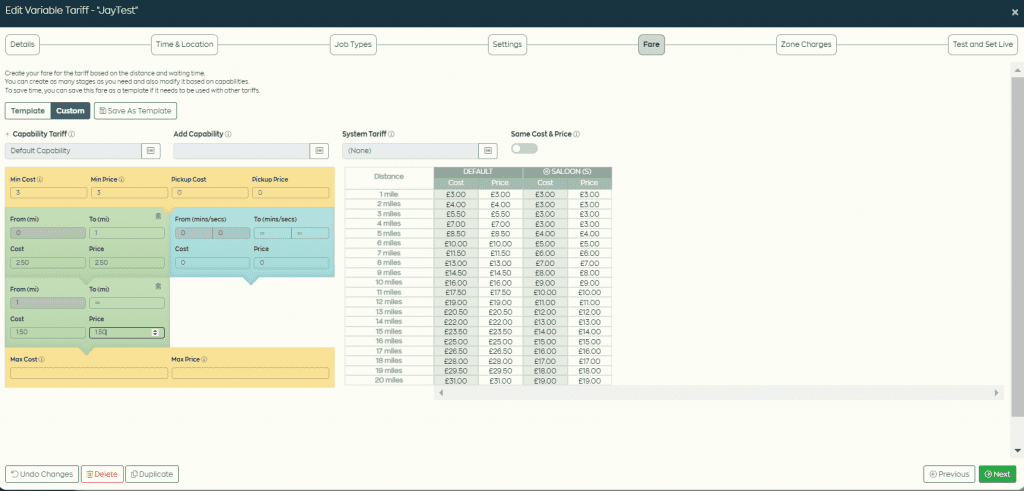Screen dimensions: 1024x491
Task: Switch fare mode to Custom
Action: [71, 111]
